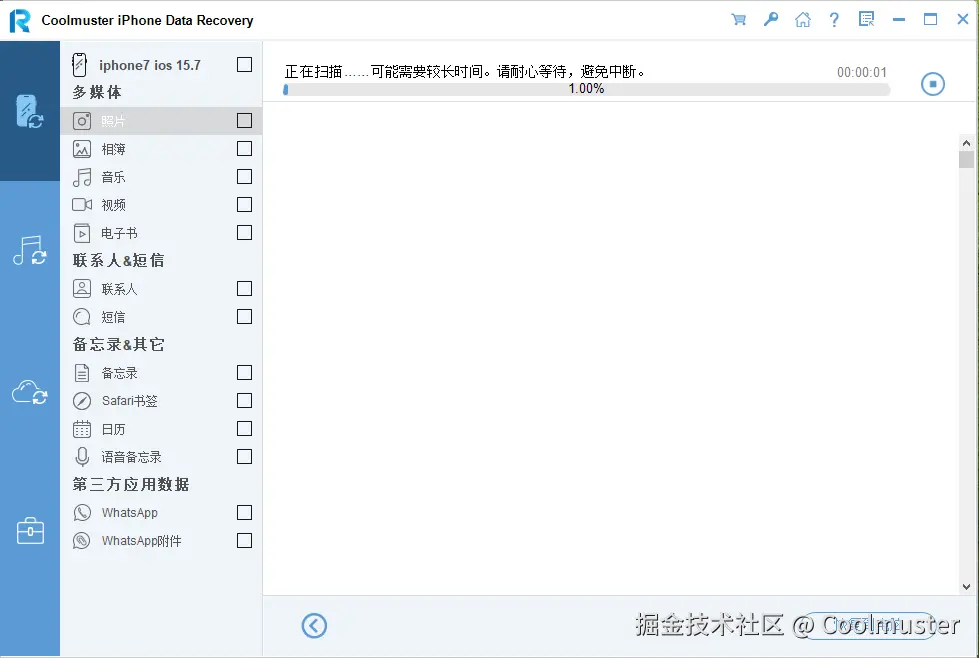
Task: Check the WhatsApp checkbox
Action: (244, 512)
